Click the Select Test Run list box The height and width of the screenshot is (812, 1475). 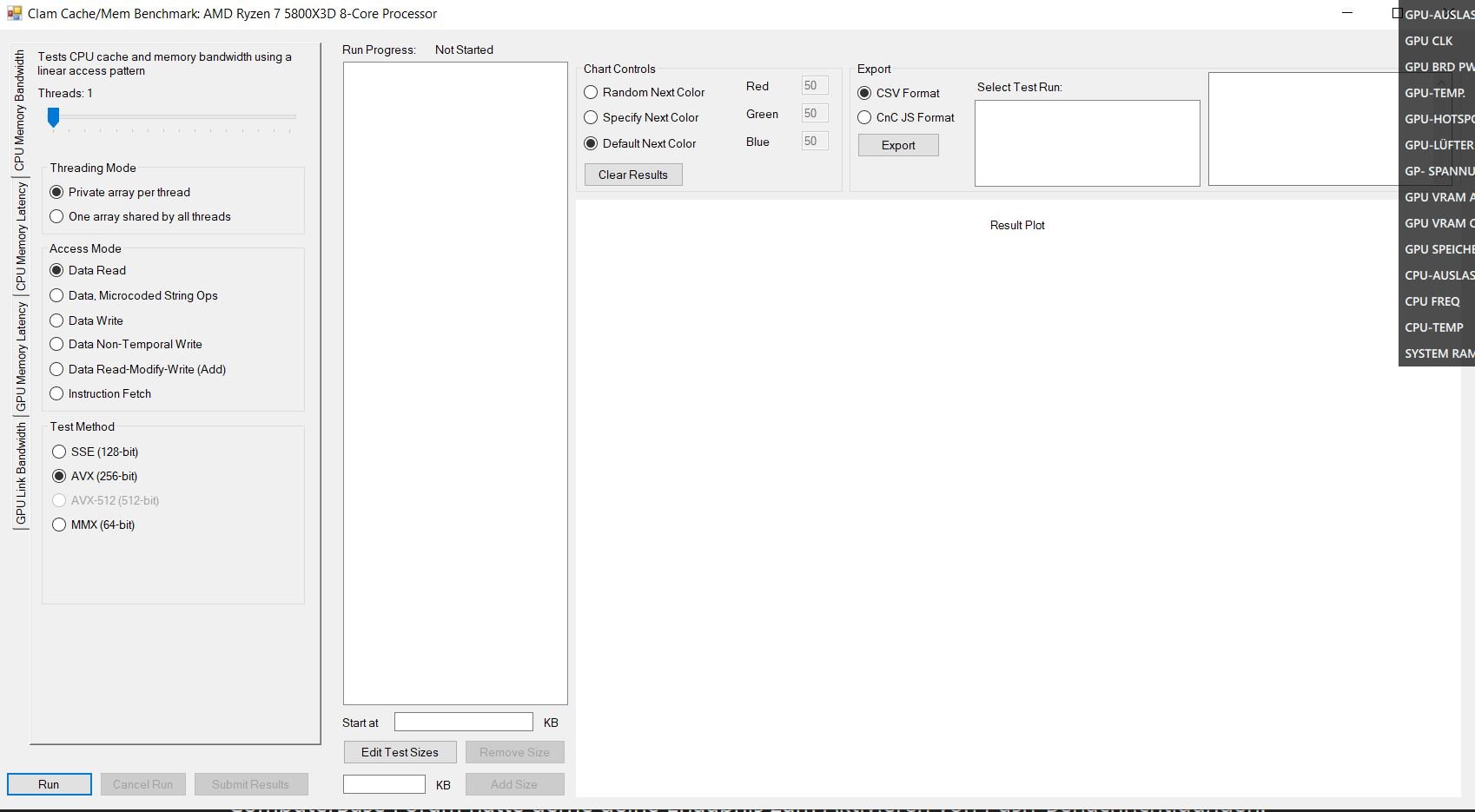[1088, 143]
